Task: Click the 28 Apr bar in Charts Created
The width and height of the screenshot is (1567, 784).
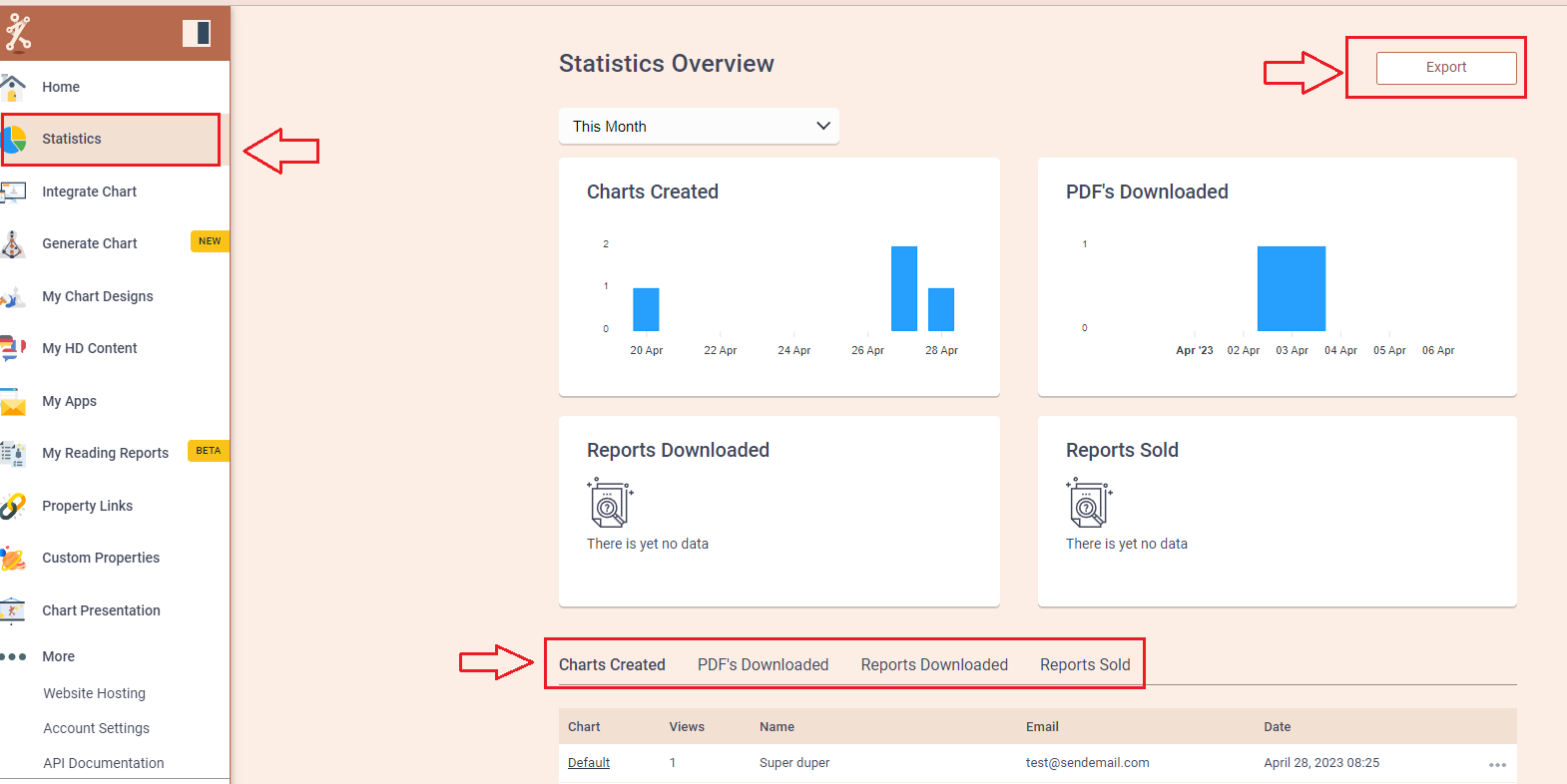Action: point(941,309)
